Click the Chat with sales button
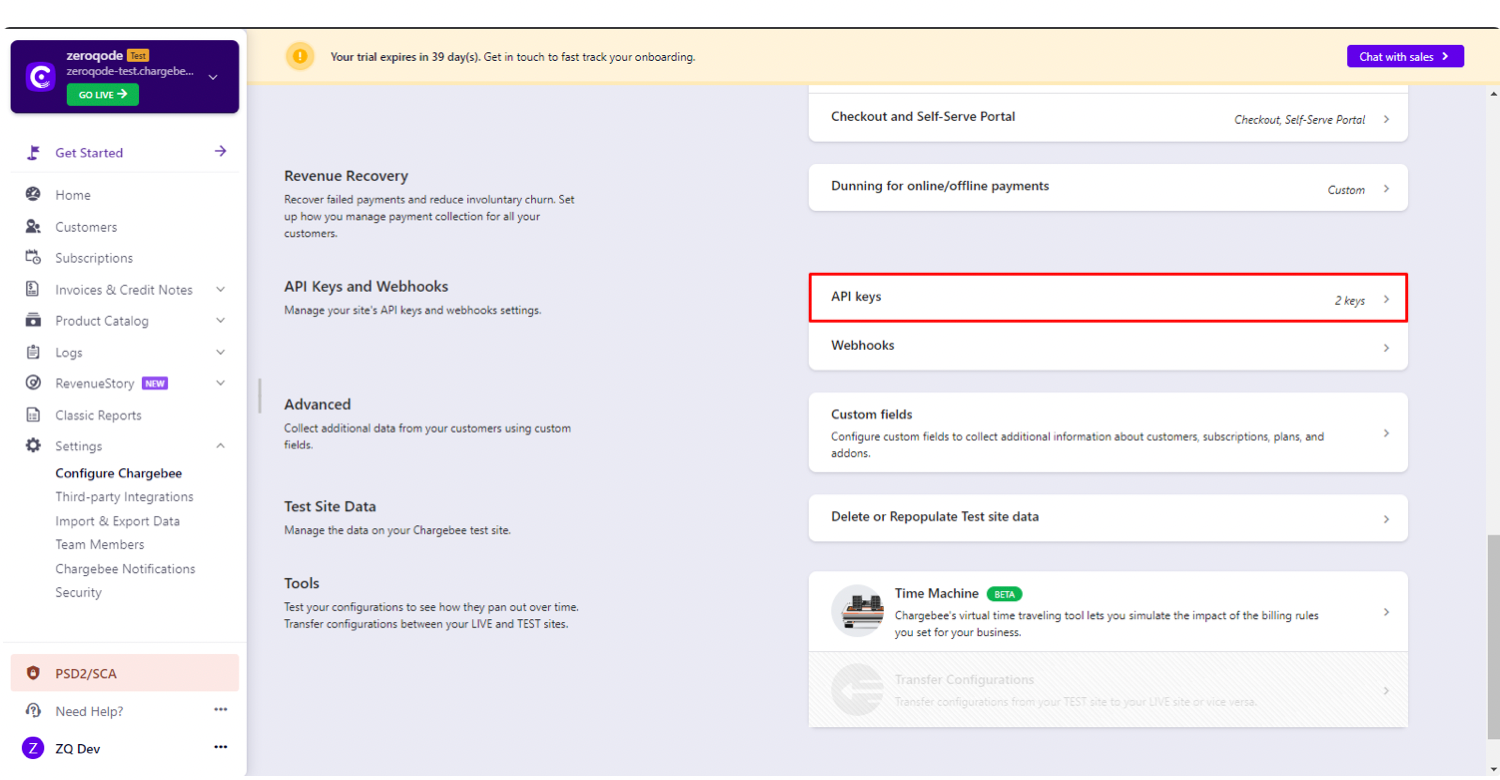 tap(1405, 57)
